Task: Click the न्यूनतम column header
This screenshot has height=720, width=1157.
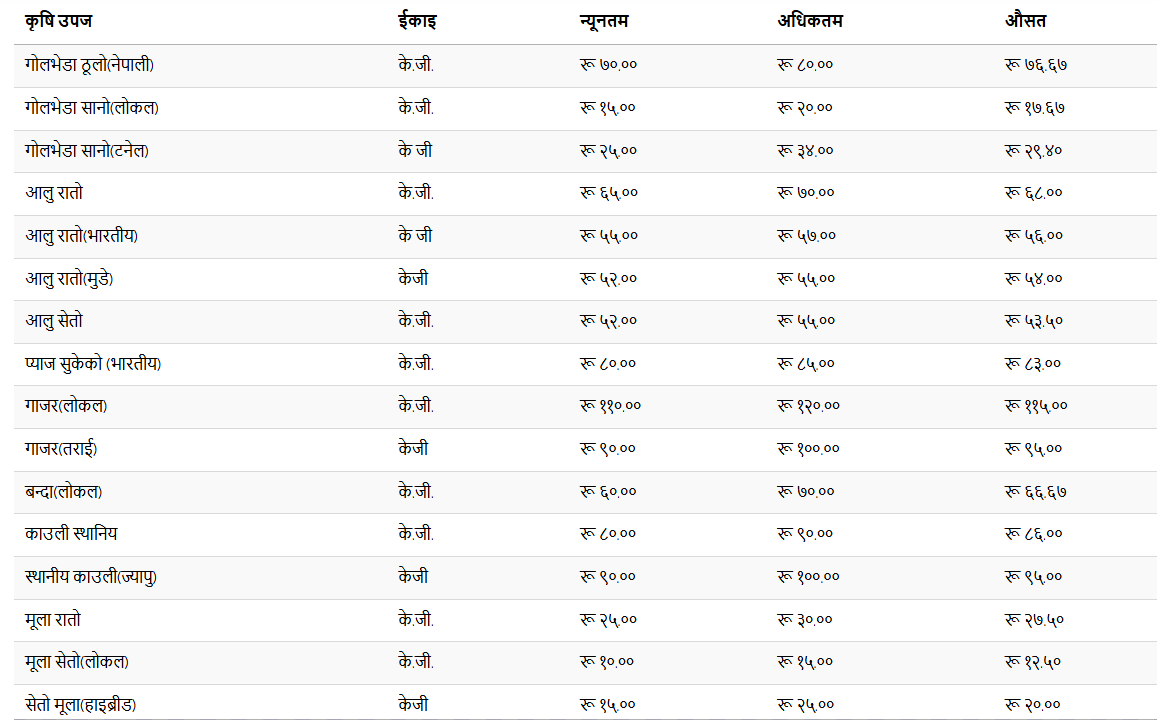Action: tap(604, 21)
